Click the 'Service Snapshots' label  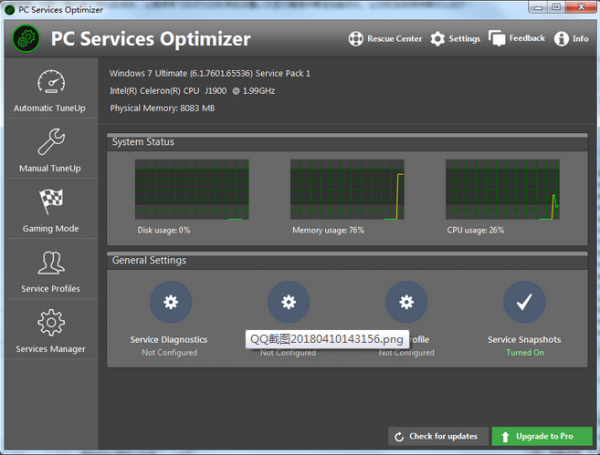(x=524, y=339)
